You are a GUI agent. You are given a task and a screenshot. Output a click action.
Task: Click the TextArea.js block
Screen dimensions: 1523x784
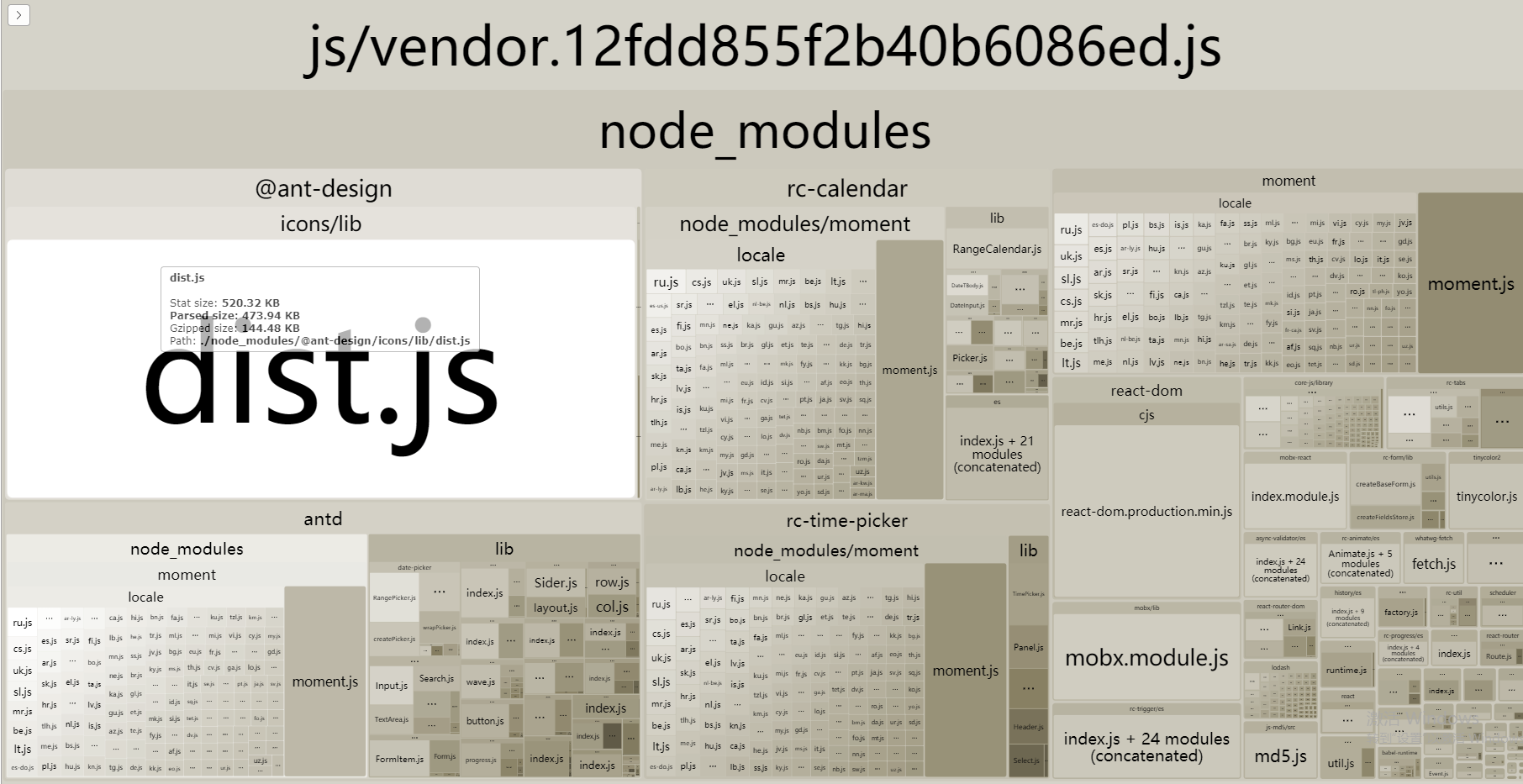tap(392, 719)
